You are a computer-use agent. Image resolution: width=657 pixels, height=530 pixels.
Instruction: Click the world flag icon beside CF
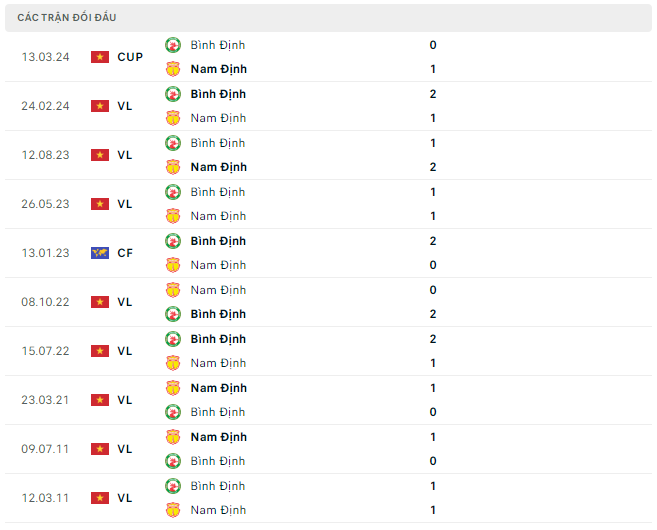pos(100,253)
